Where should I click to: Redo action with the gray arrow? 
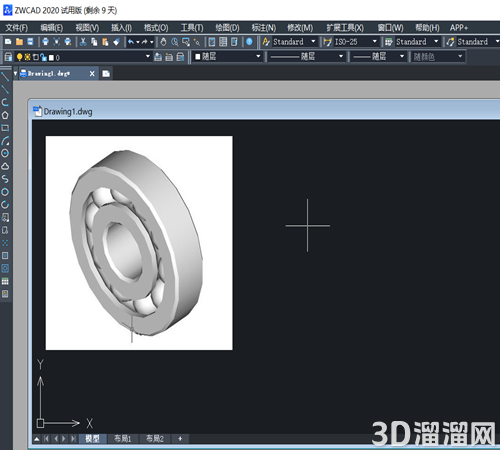tap(144, 42)
